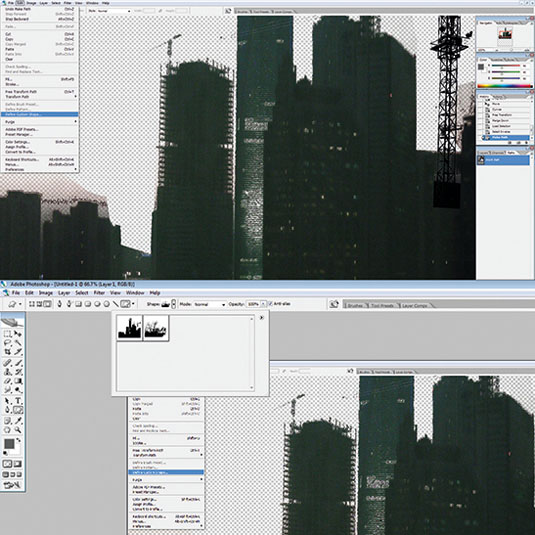Choose the Ellipse shape in options bar
The image size is (535, 535).
coord(97,304)
